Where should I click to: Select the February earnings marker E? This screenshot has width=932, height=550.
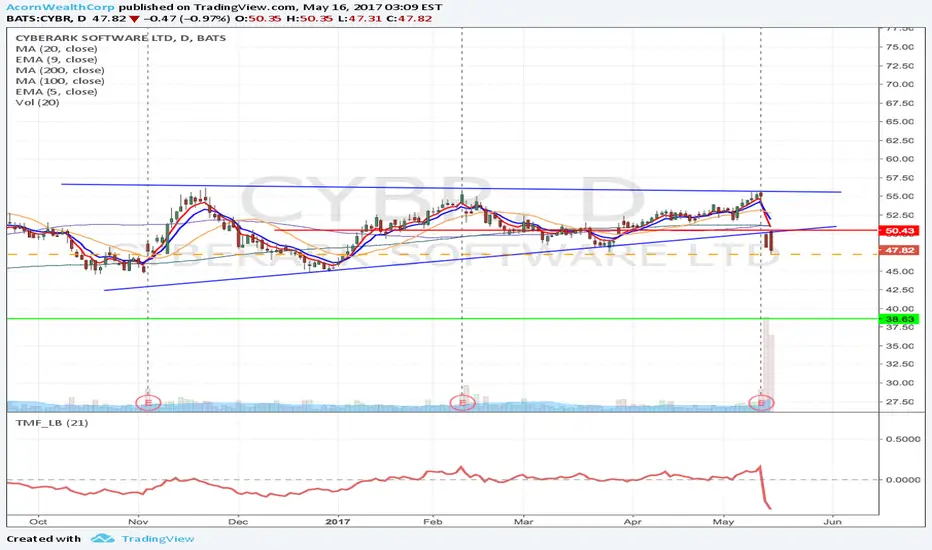(462, 403)
